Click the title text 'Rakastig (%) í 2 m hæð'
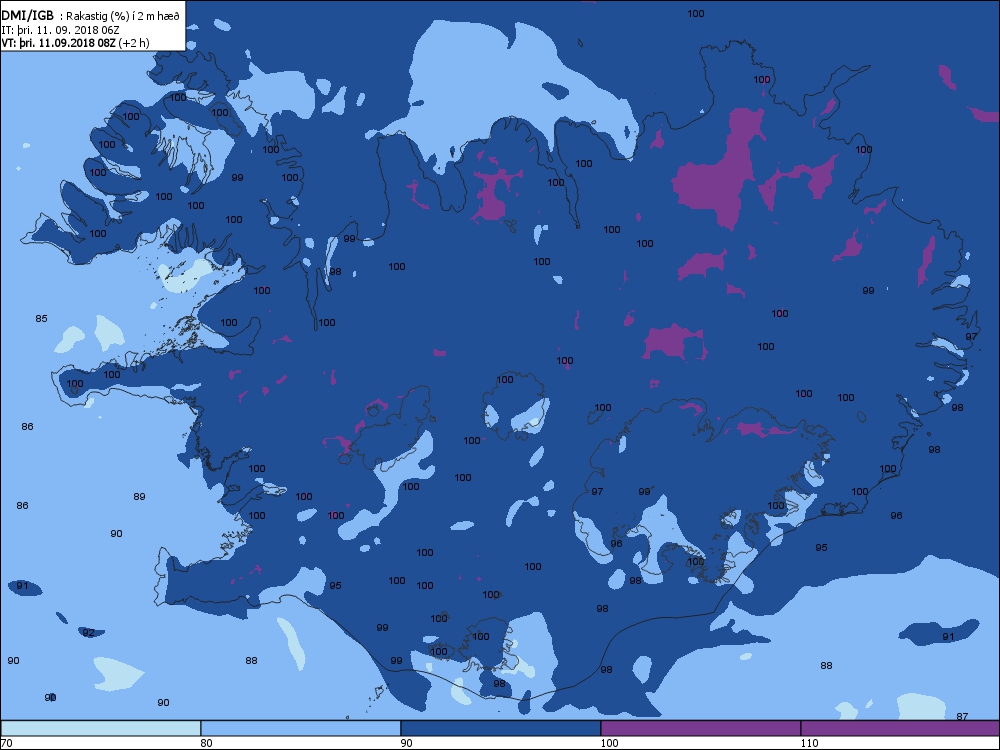1000x750 pixels. point(123,17)
